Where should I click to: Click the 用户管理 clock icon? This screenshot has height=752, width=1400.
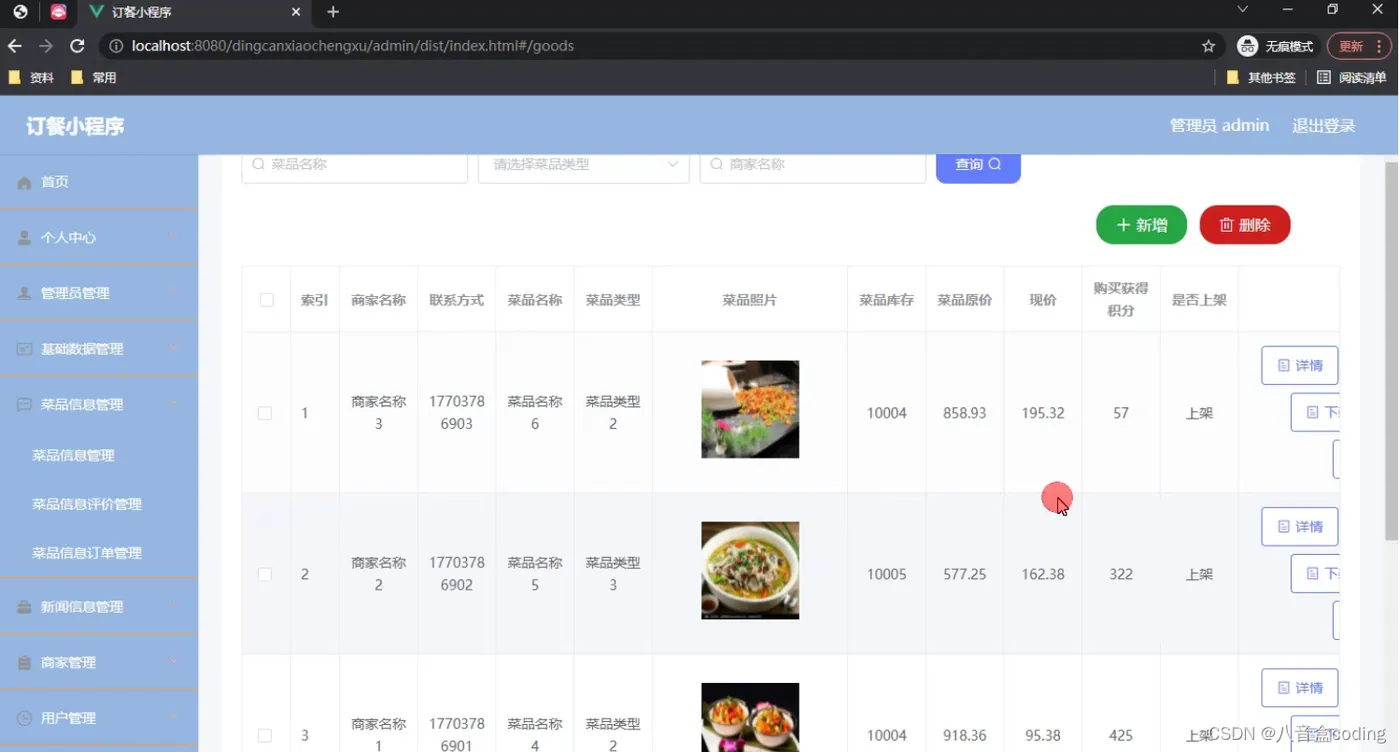tap(24, 718)
